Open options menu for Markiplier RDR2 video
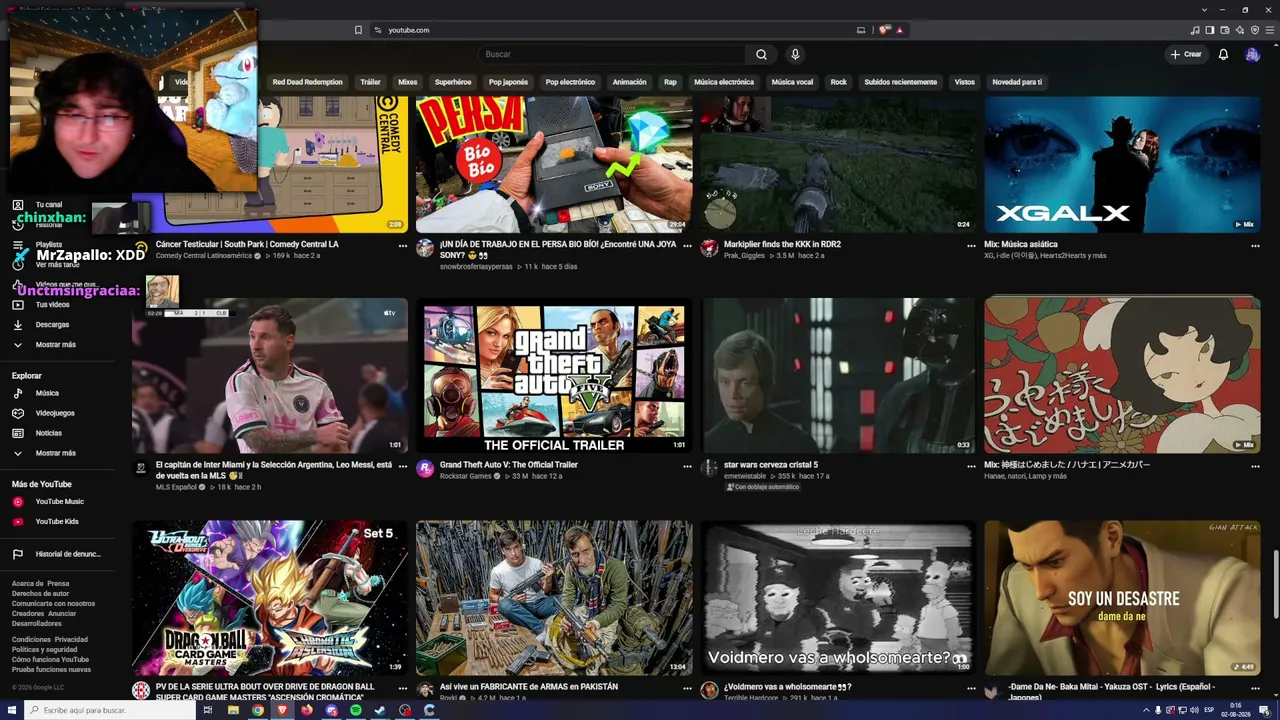 pyautogui.click(x=971, y=245)
